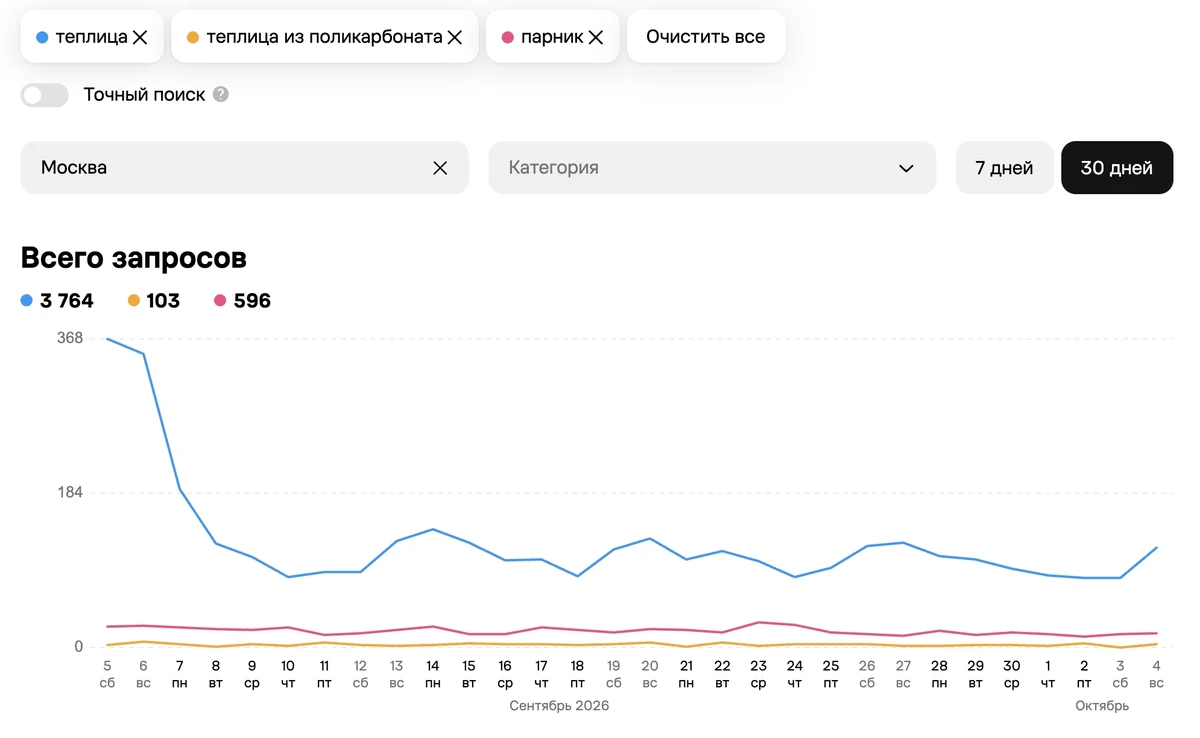Click the Москва region input
This screenshot has width=1200, height=738.
pos(244,168)
